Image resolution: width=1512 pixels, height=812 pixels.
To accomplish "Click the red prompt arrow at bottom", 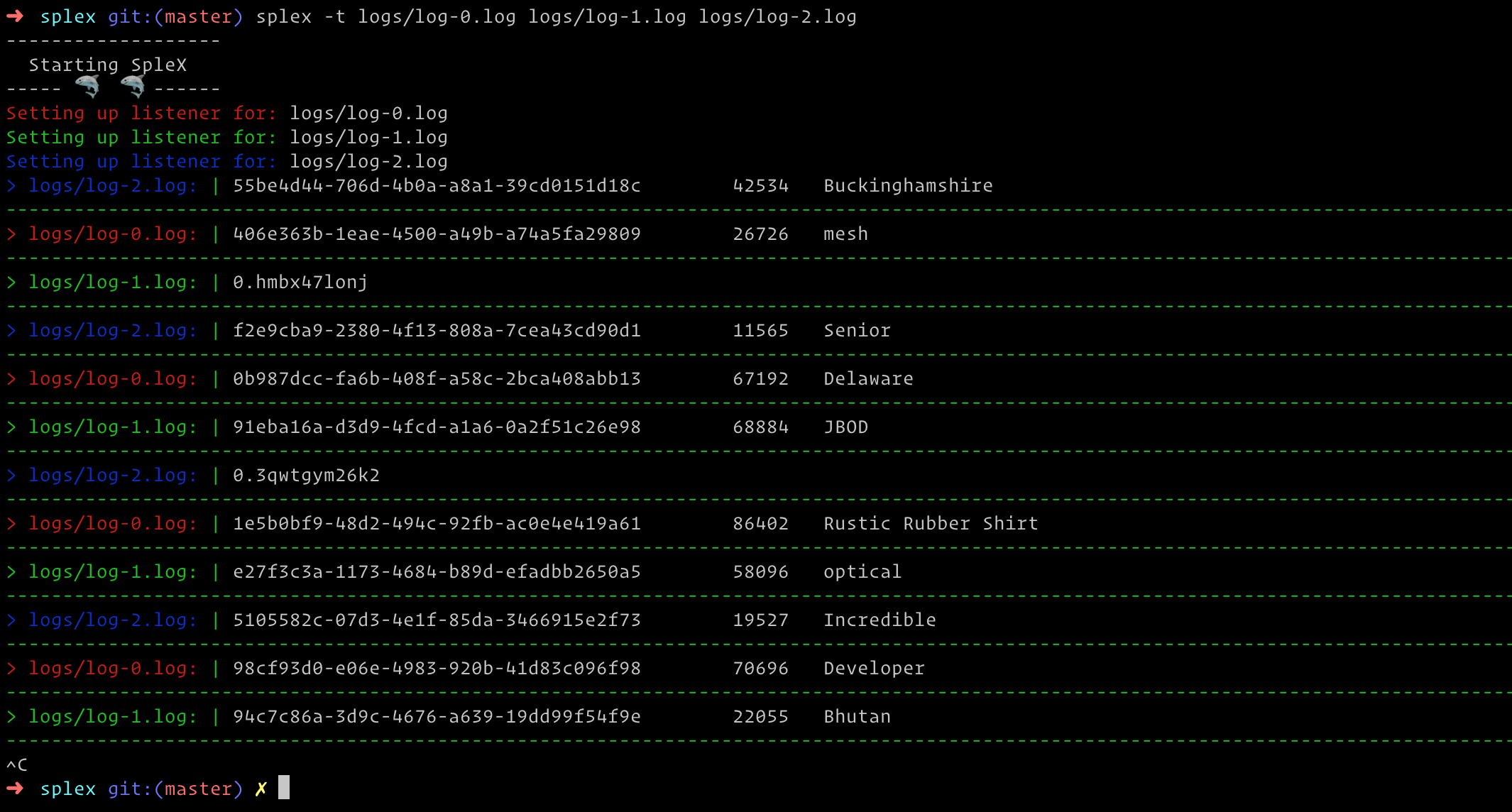I will point(15,789).
